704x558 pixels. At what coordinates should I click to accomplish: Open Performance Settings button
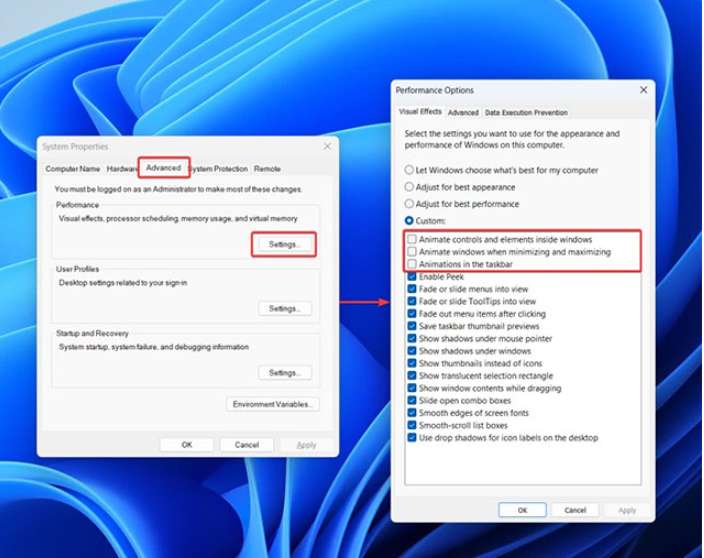[285, 244]
